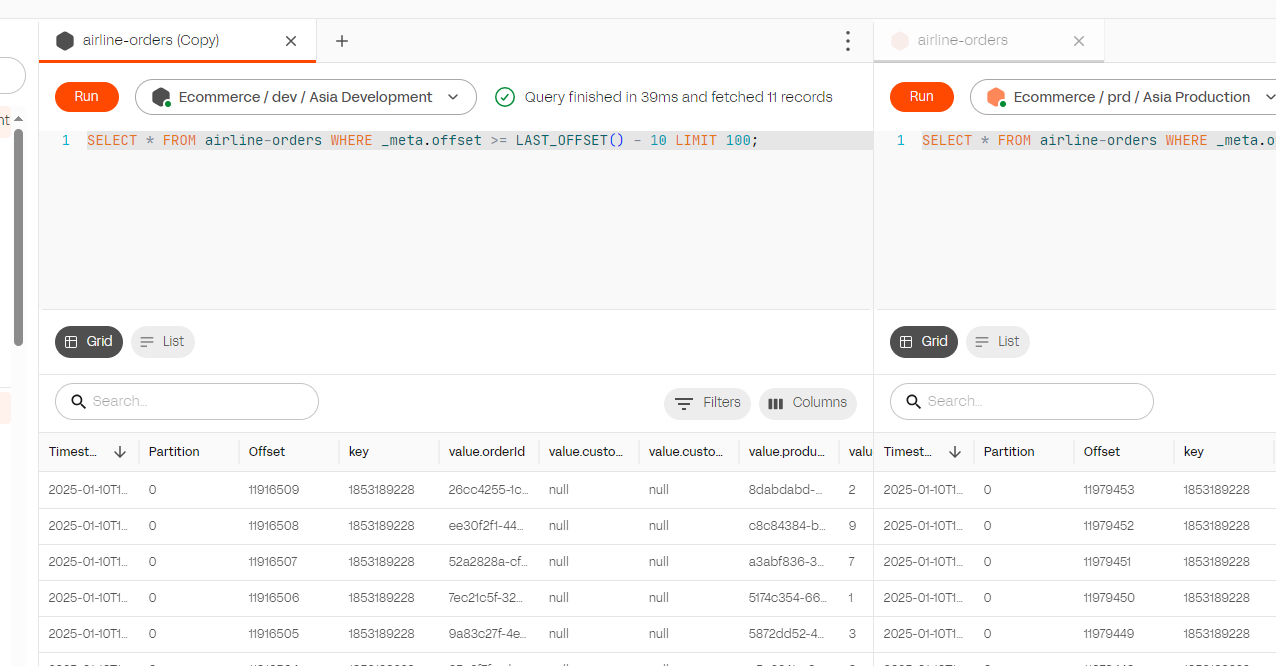Switch right results to List view
The height and width of the screenshot is (666, 1276).
click(x=997, y=342)
